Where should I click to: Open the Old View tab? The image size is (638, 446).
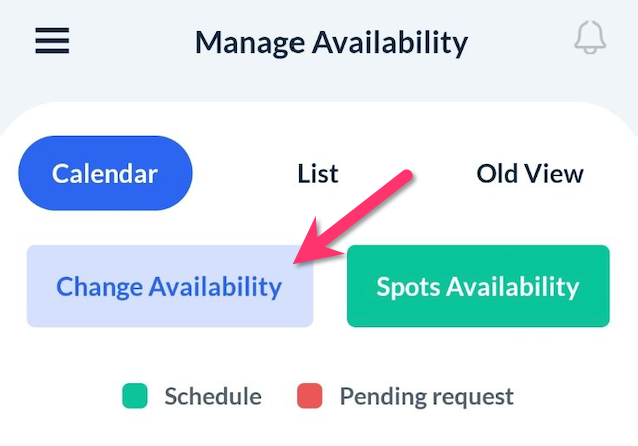coord(529,173)
